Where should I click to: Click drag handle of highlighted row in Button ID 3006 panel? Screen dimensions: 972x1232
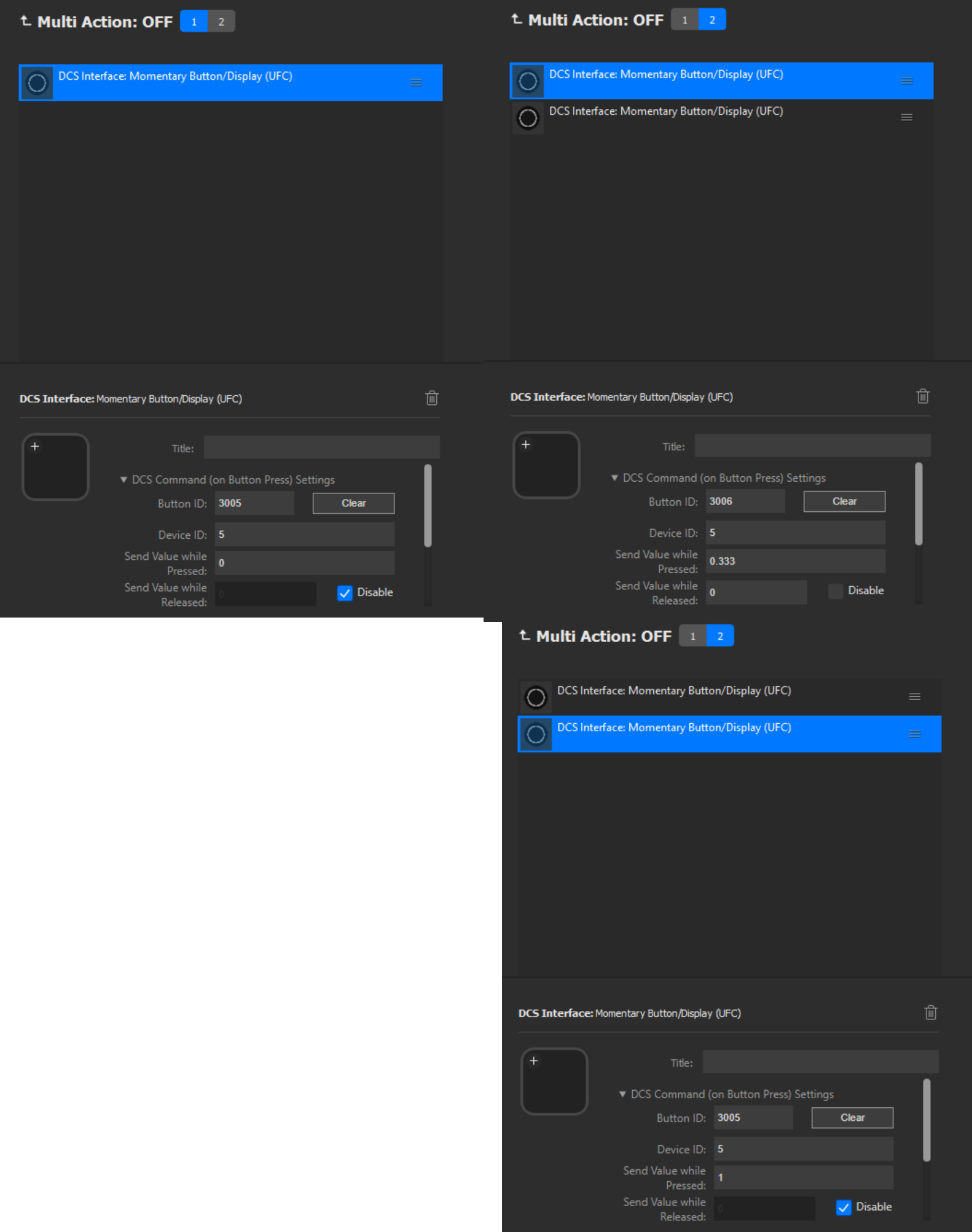(x=907, y=80)
